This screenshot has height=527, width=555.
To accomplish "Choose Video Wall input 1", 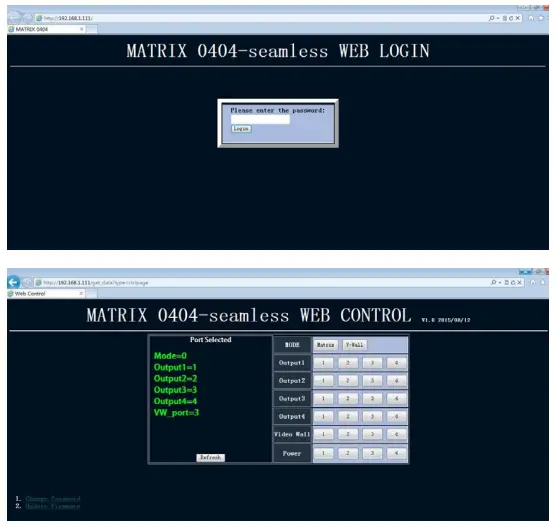I will click(323, 434).
